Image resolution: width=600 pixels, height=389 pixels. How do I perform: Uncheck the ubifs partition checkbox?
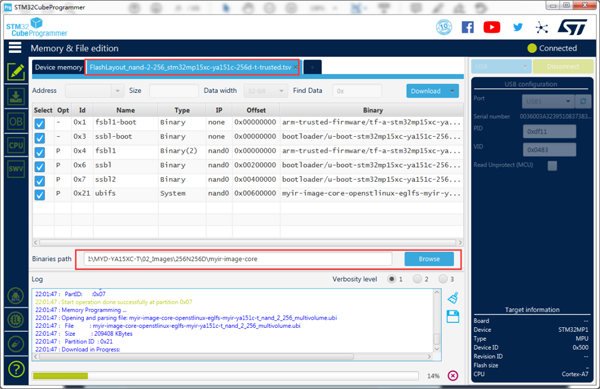39,195
